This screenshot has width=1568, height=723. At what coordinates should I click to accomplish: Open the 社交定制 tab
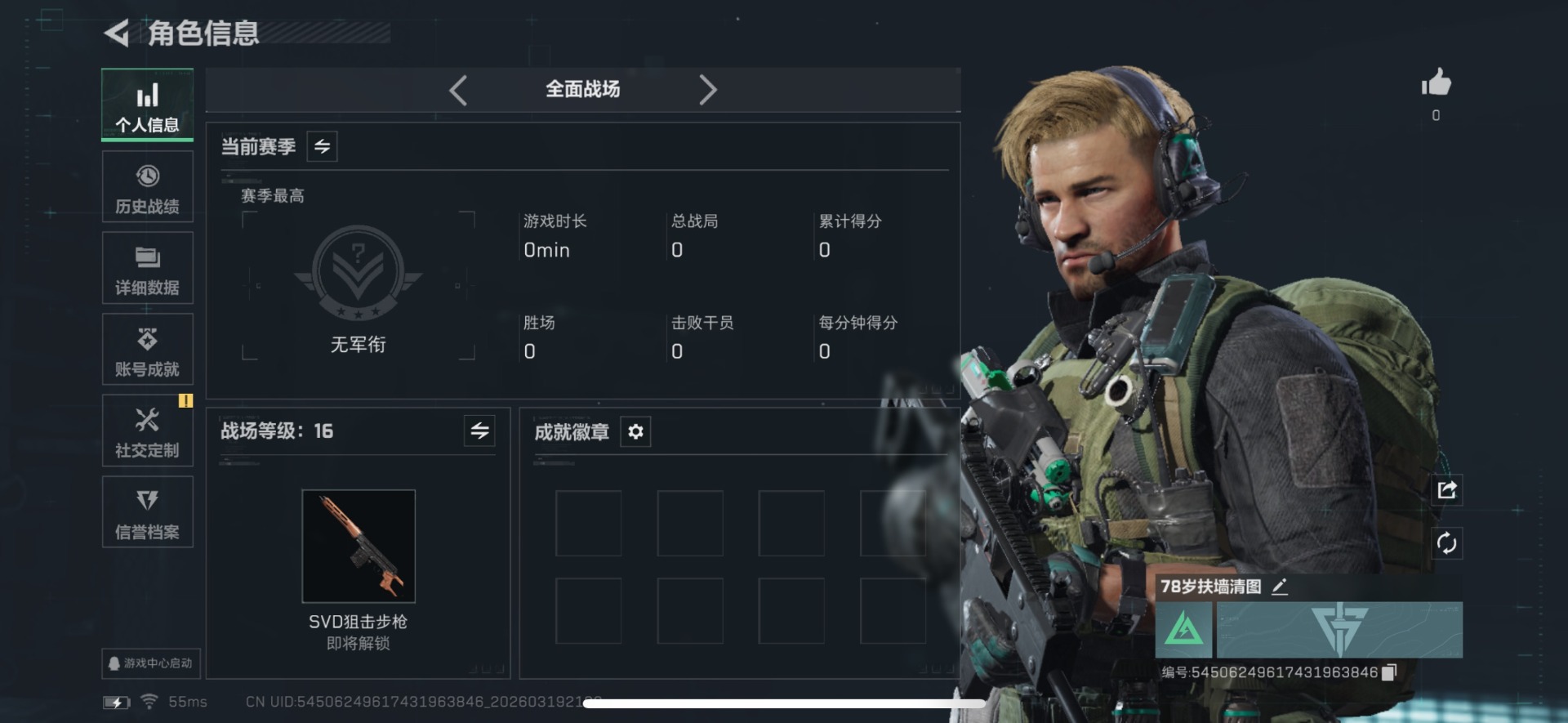[x=148, y=431]
